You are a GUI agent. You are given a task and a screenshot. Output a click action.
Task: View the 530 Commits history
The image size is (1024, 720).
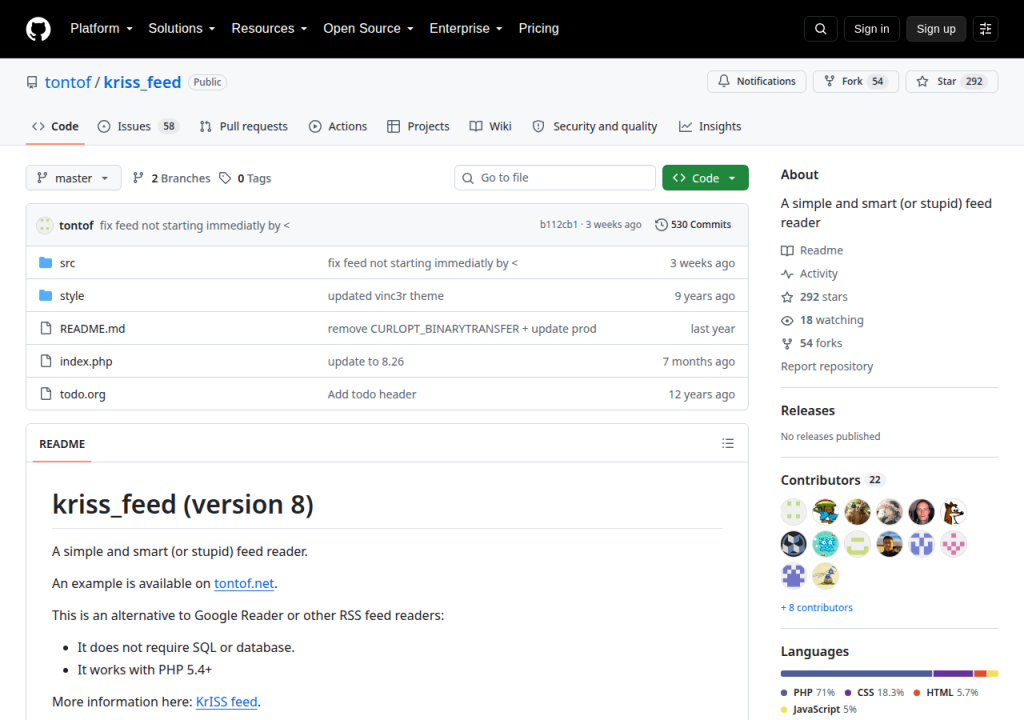coord(693,224)
